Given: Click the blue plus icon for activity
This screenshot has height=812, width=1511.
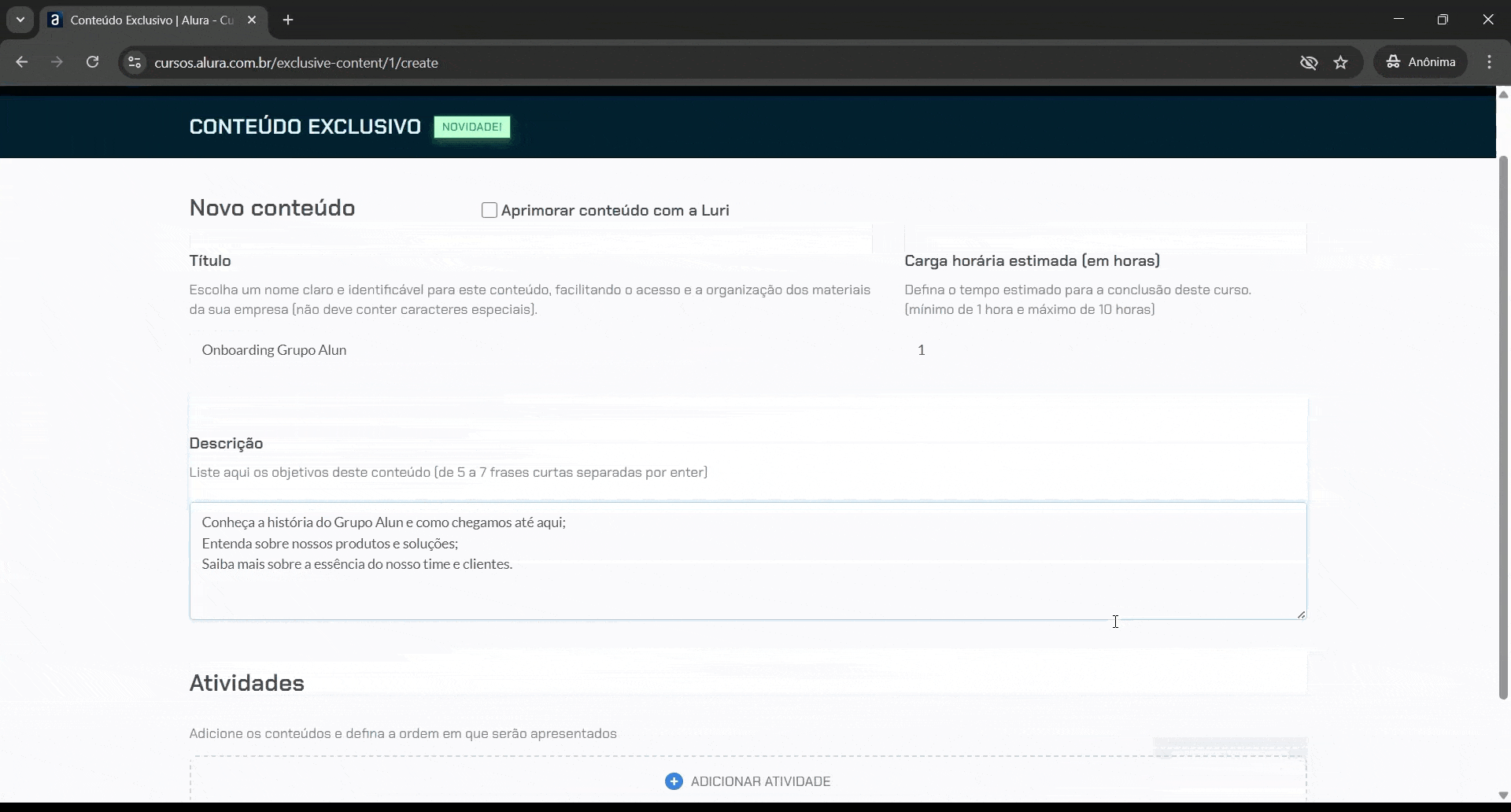Looking at the screenshot, I should (x=674, y=781).
